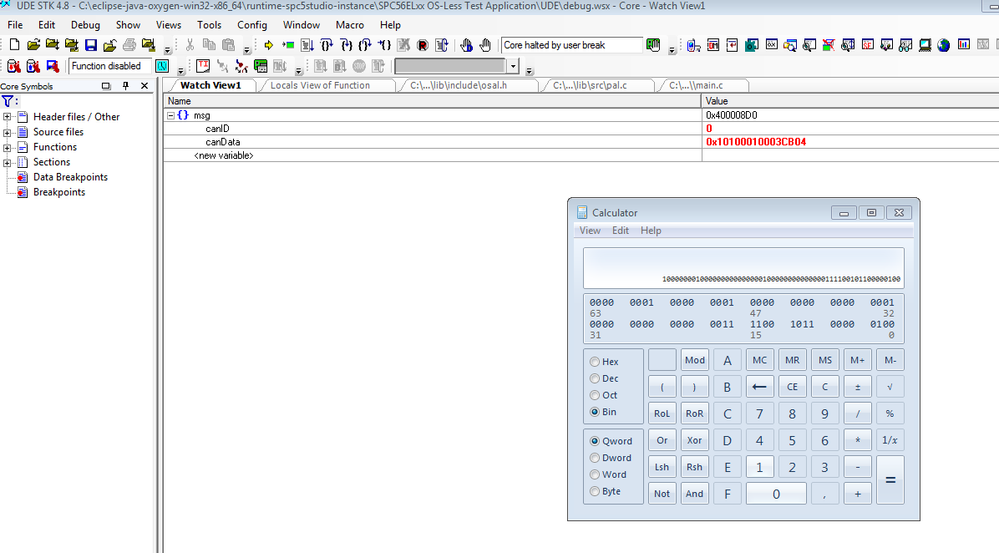Click the Paste clipboard icon
999x553 pixels.
[x=228, y=45]
